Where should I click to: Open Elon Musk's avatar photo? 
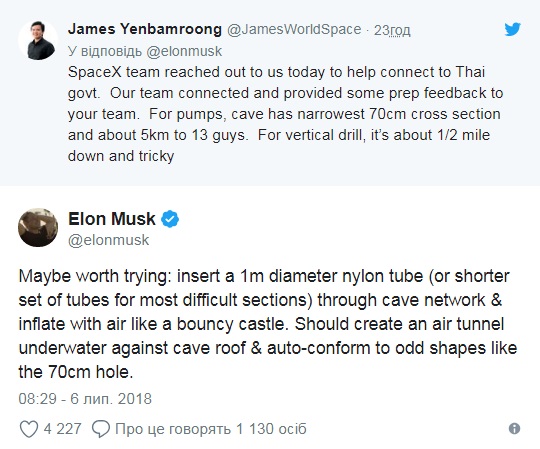point(38,227)
